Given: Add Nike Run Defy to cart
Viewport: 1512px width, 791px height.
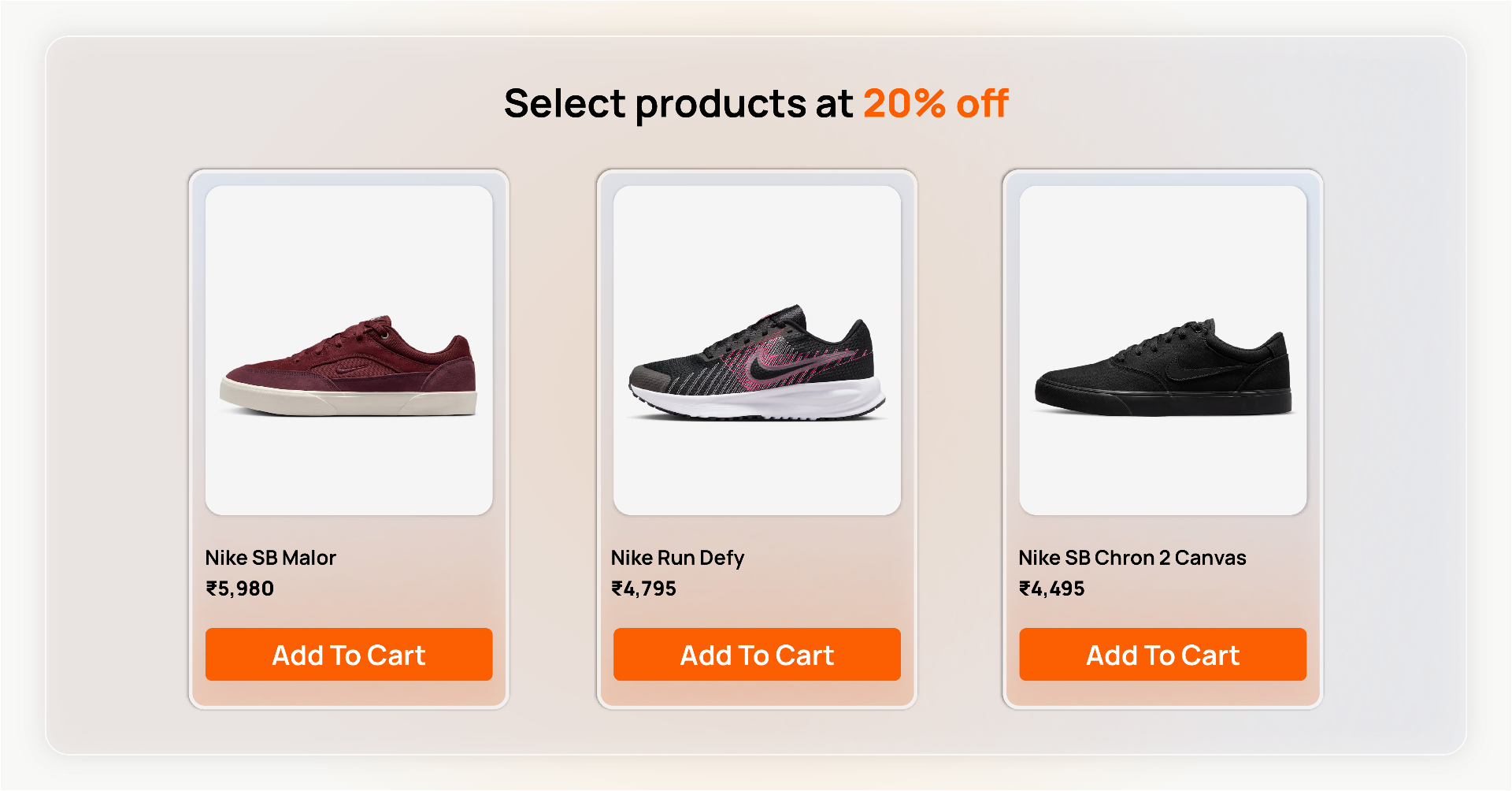Looking at the screenshot, I should (757, 654).
